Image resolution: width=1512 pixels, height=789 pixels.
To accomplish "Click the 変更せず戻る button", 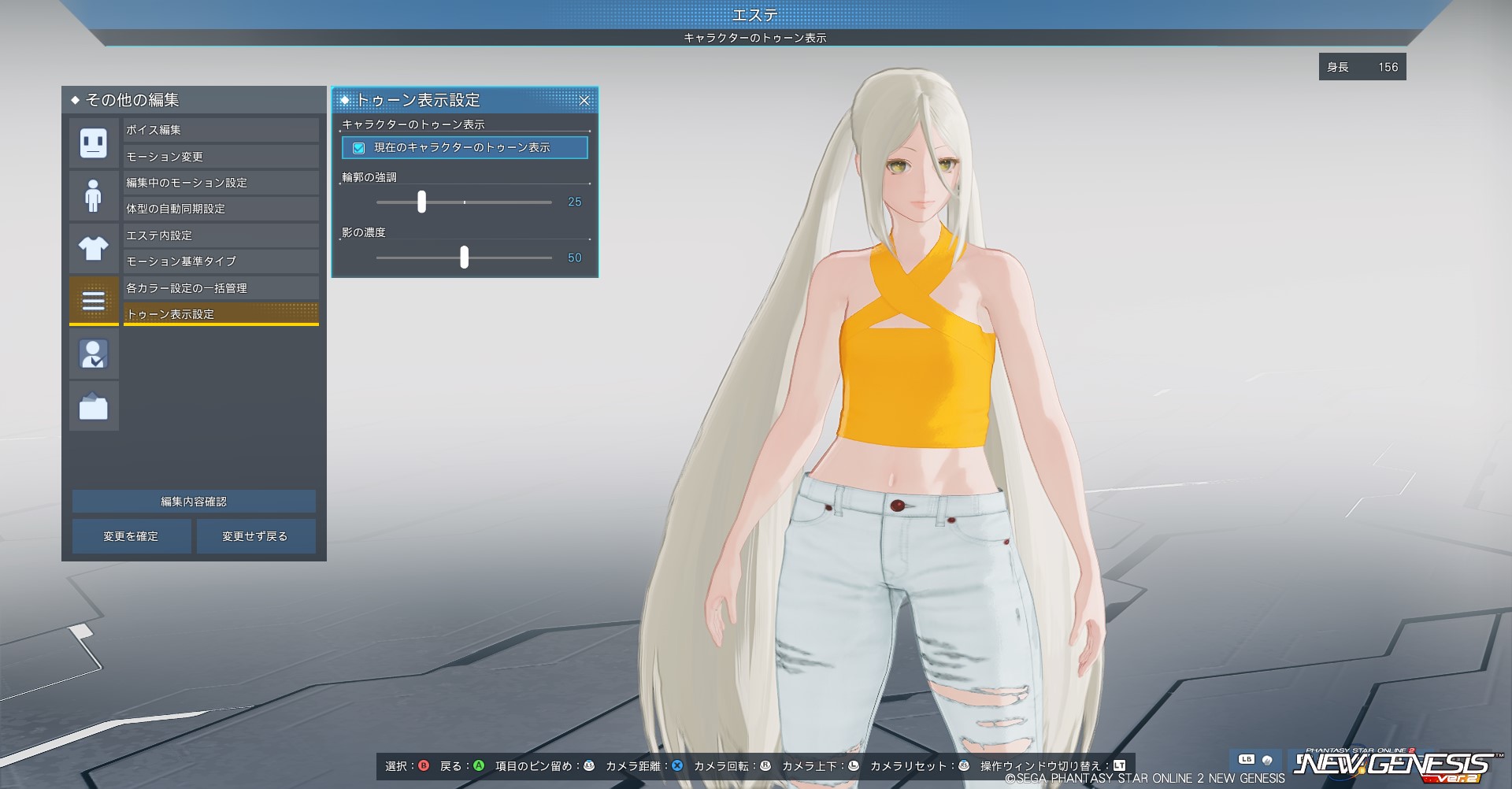I will 256,536.
